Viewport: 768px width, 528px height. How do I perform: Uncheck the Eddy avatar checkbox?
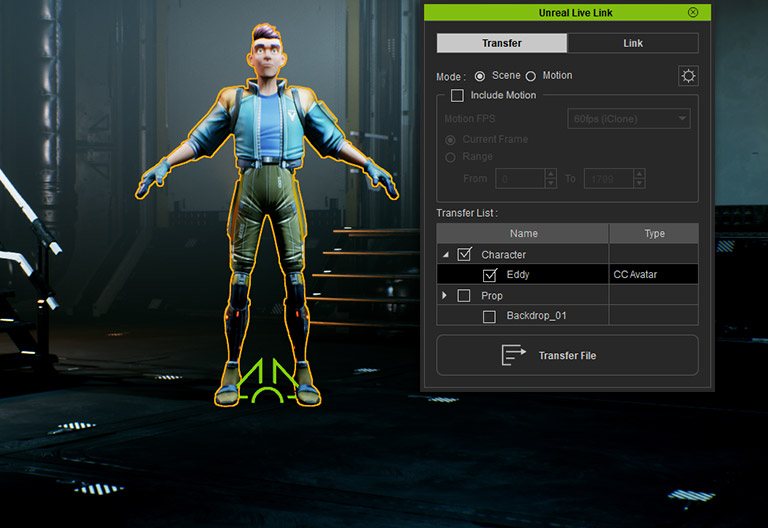pyautogui.click(x=489, y=275)
